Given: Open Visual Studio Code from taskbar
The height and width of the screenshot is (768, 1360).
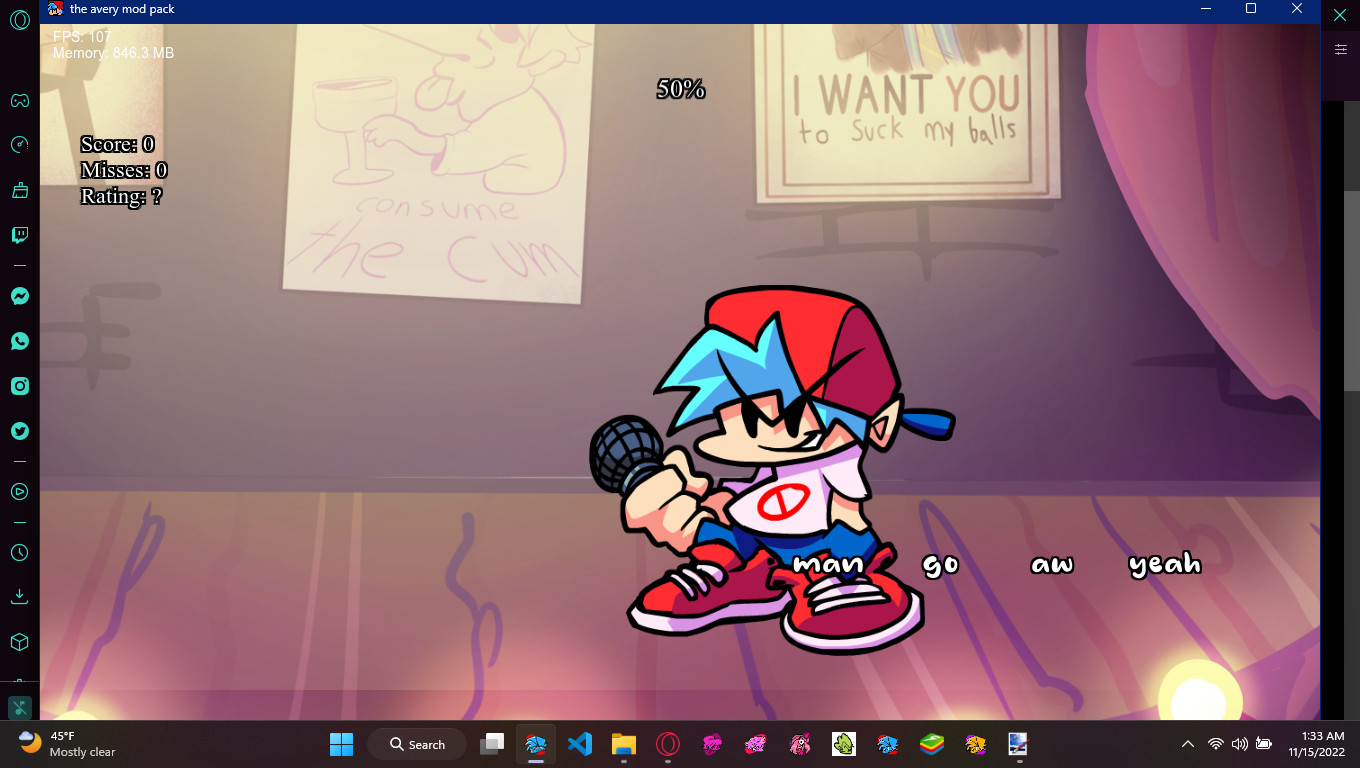Looking at the screenshot, I should point(579,744).
